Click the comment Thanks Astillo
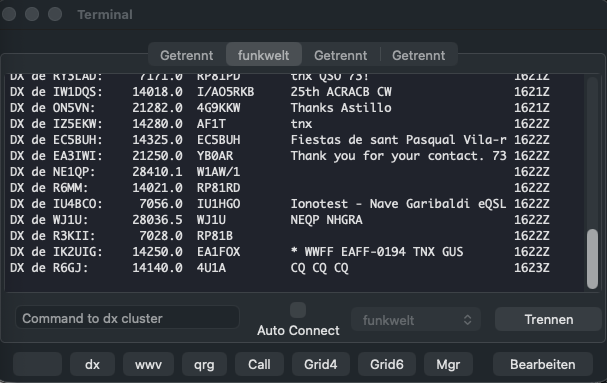Screen dimensions: 607x383 (341, 108)
